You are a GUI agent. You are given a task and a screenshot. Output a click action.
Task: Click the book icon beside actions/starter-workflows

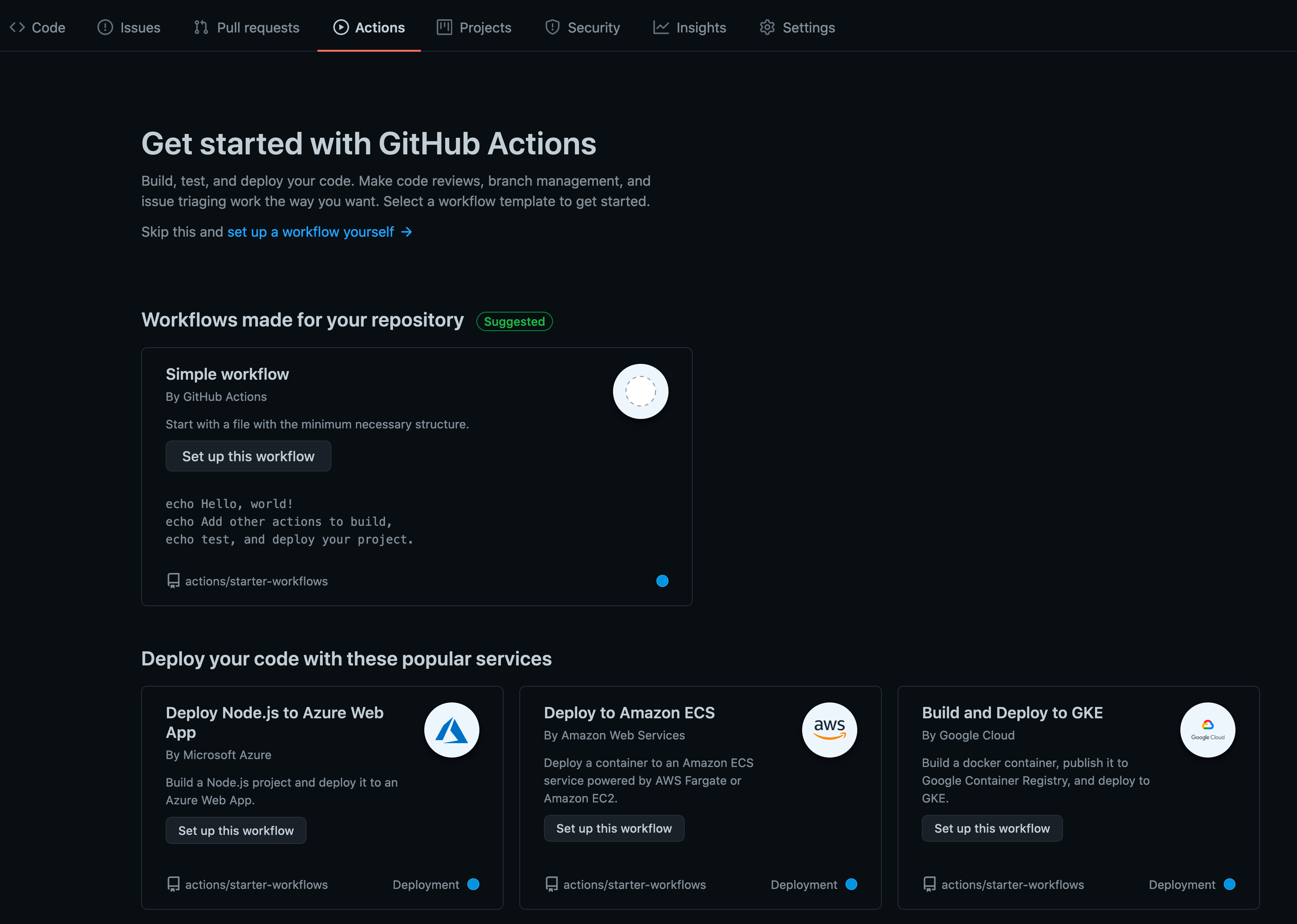click(x=173, y=581)
